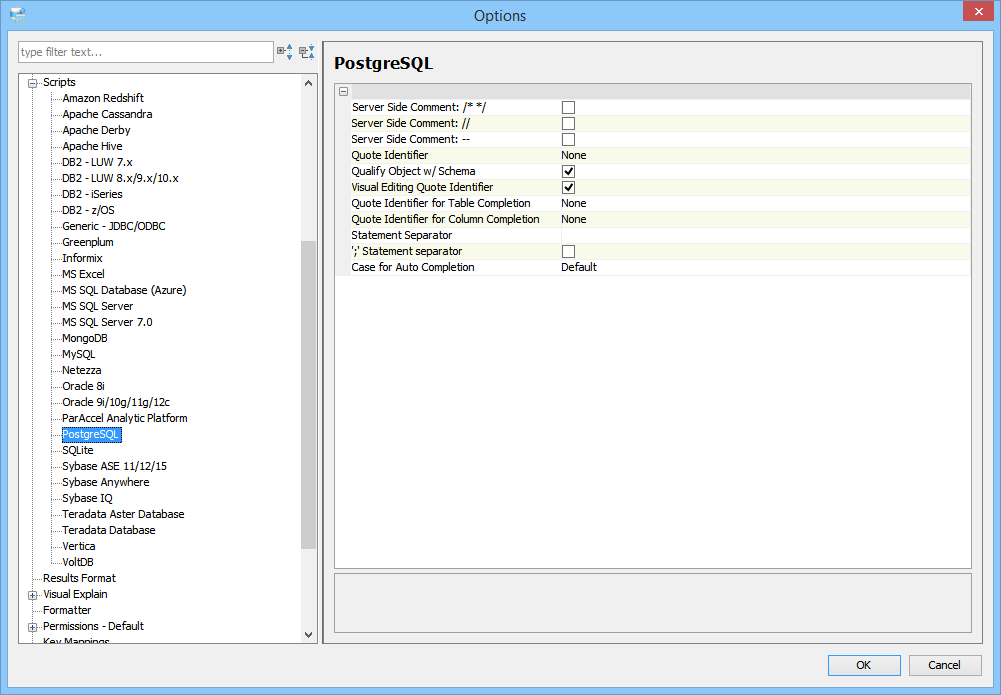Toggle ';' Statement separator checkbox
The image size is (1001, 695).
pyautogui.click(x=568, y=251)
